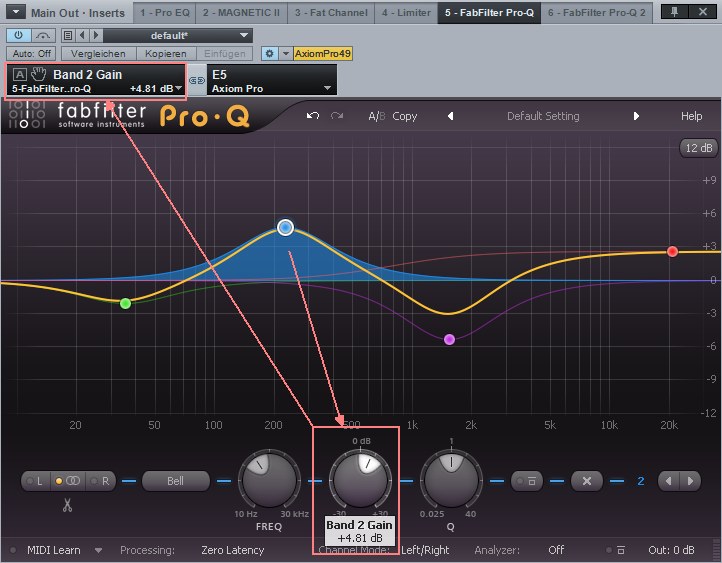Open the gear settings icon
The width and height of the screenshot is (722, 563).
tap(269, 53)
